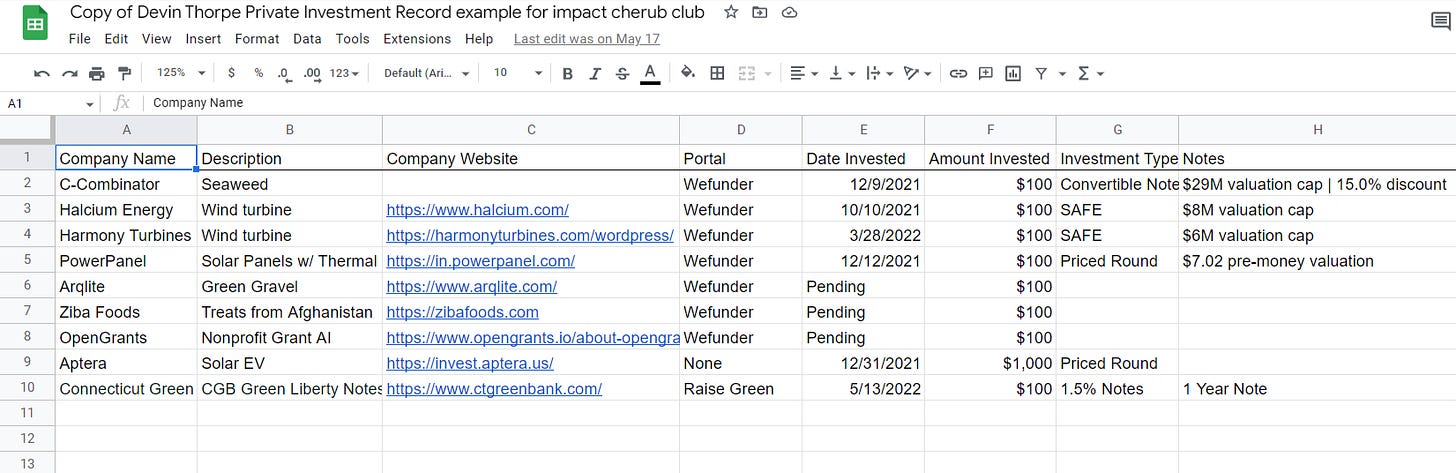Open zoom level 125% dropdown
This screenshot has width=1456, height=473.
click(180, 73)
